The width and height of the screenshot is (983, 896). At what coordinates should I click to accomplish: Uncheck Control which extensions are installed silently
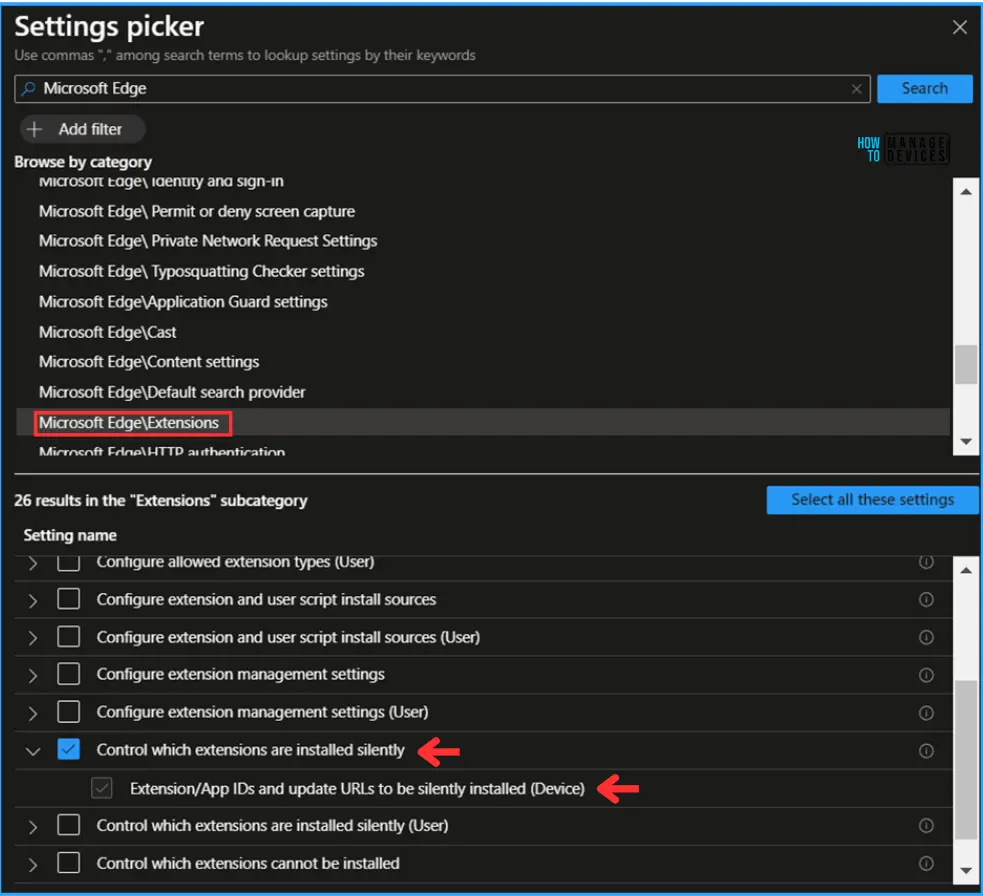(x=68, y=749)
